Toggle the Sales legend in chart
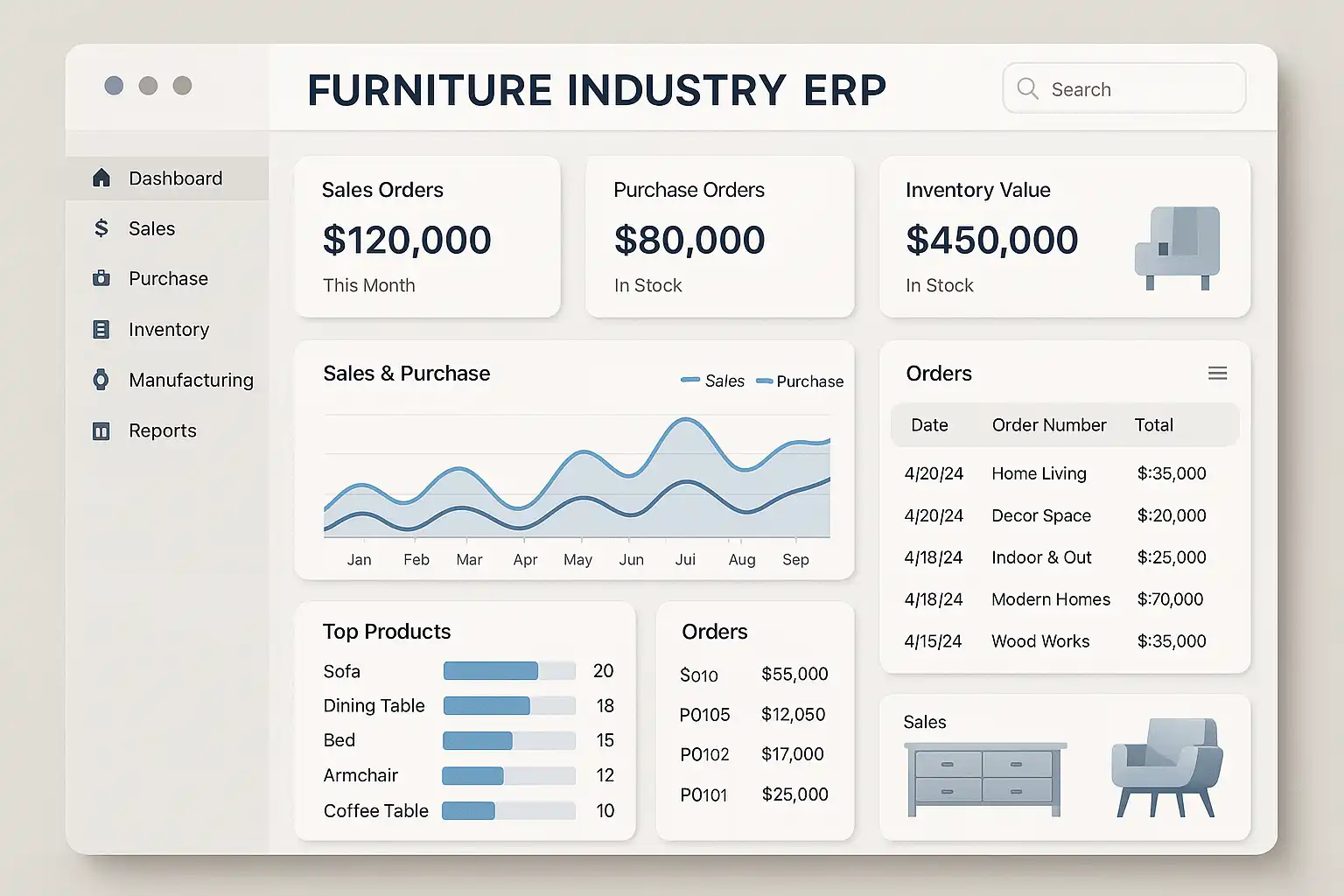The image size is (1344, 896). pos(713,381)
